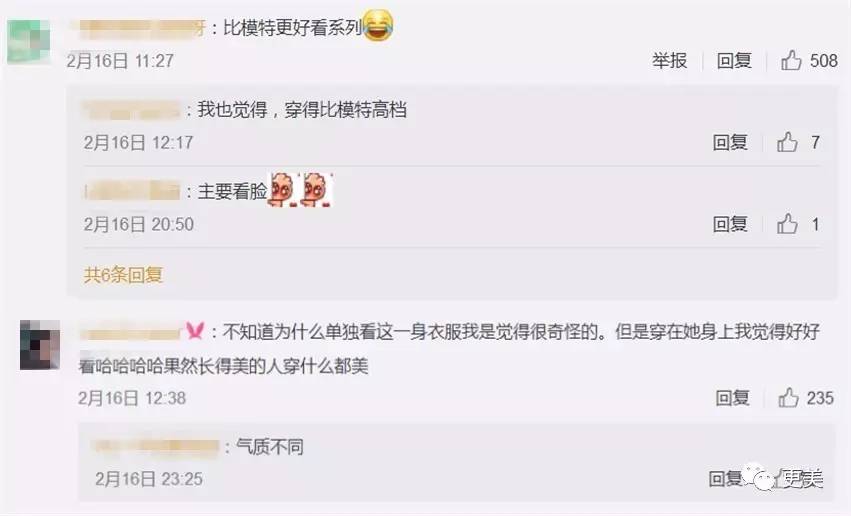Like the comment with 508 likes
Image resolution: width=851 pixels, height=516 pixels.
[x=791, y=60]
